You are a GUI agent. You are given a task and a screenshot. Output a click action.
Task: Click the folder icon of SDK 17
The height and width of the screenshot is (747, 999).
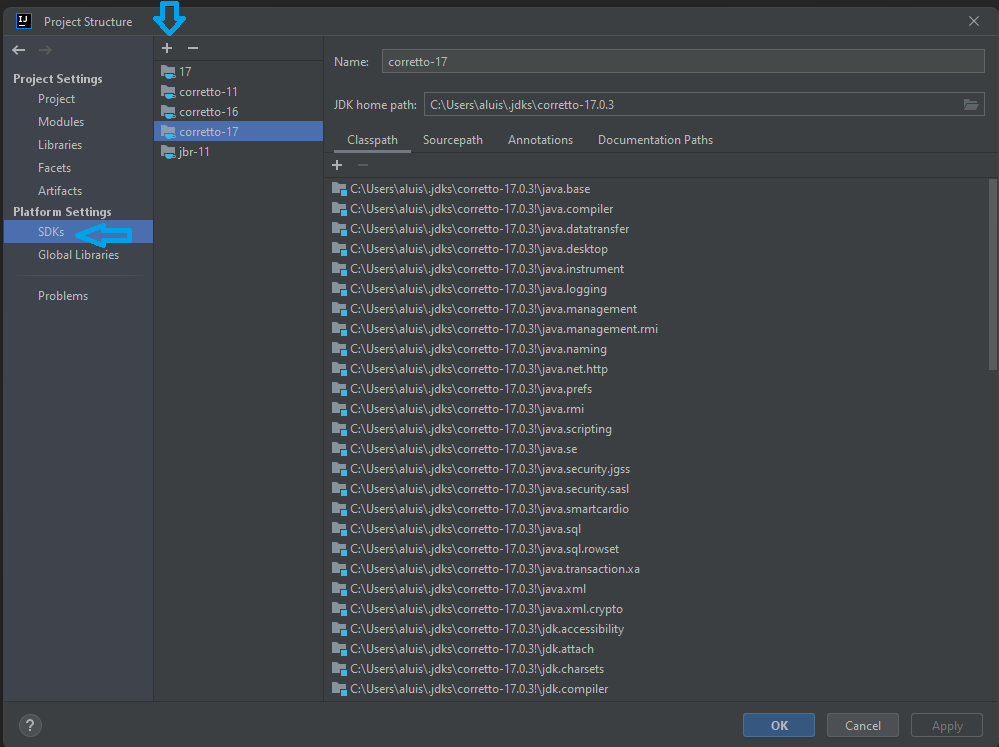[168, 71]
